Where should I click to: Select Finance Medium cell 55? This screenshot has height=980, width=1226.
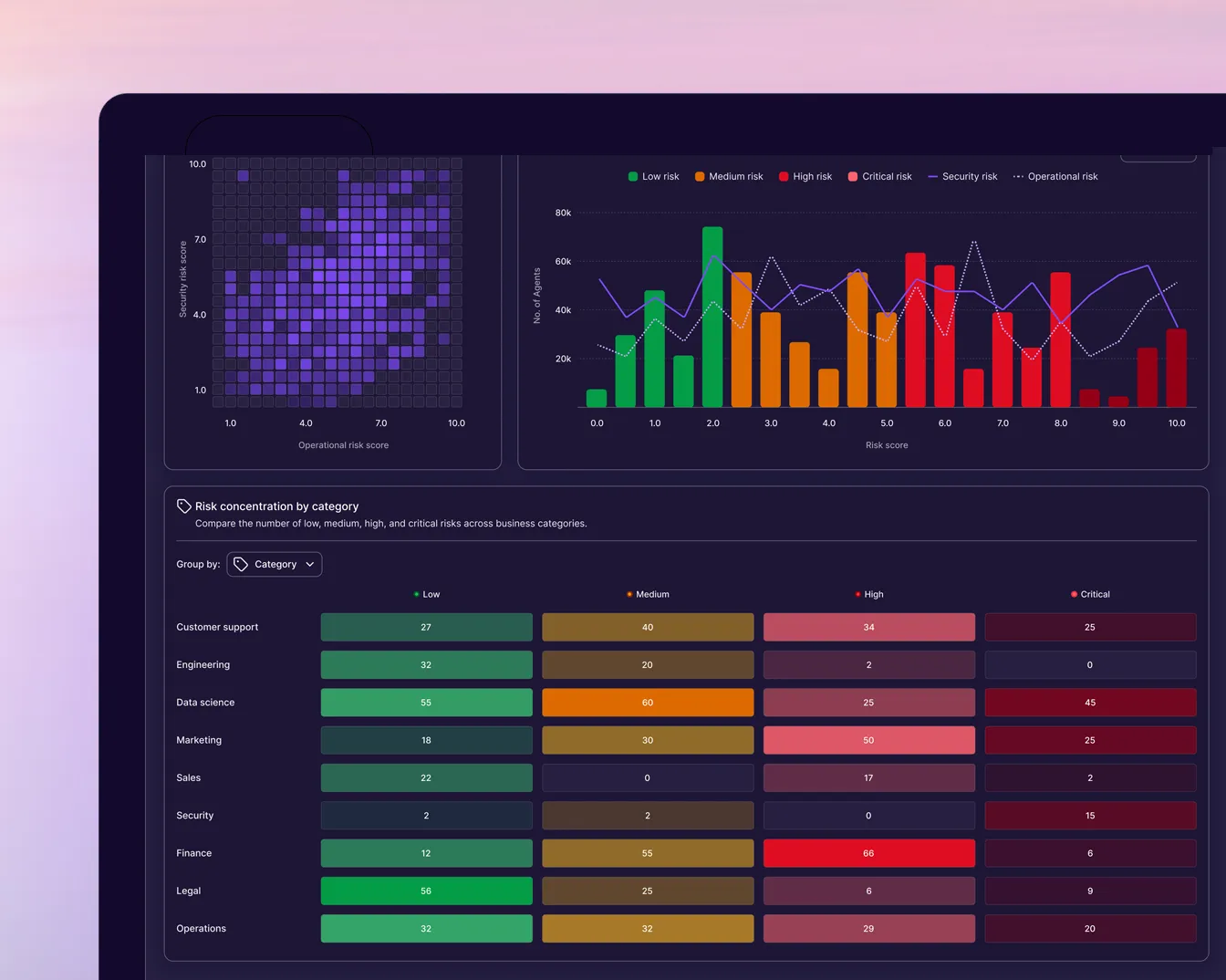click(648, 853)
